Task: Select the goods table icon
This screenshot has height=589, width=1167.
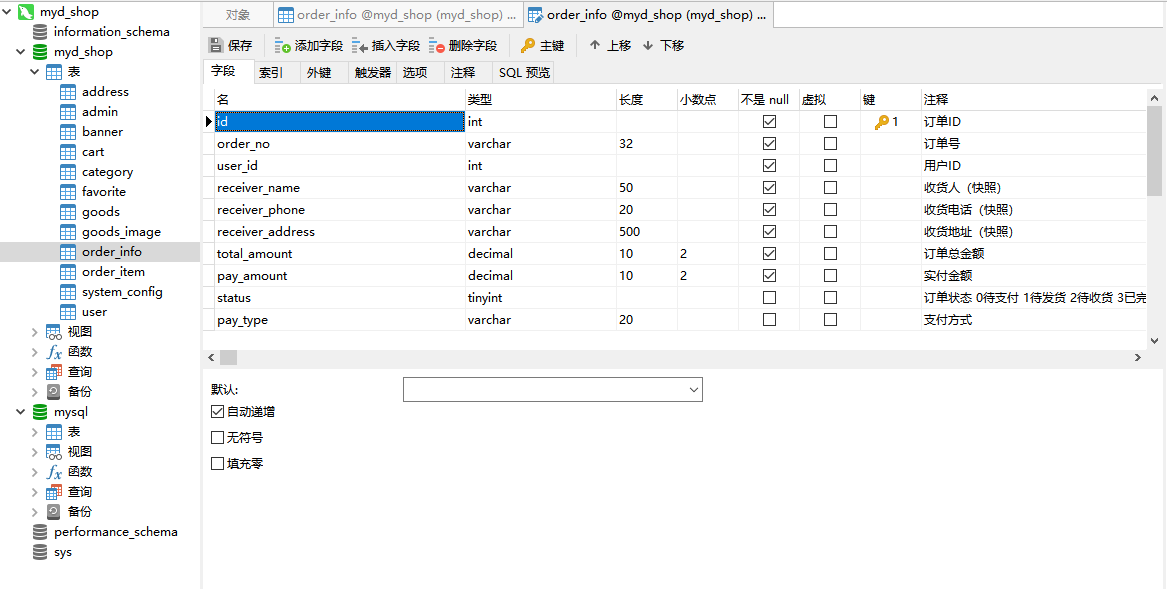Action: (x=68, y=212)
